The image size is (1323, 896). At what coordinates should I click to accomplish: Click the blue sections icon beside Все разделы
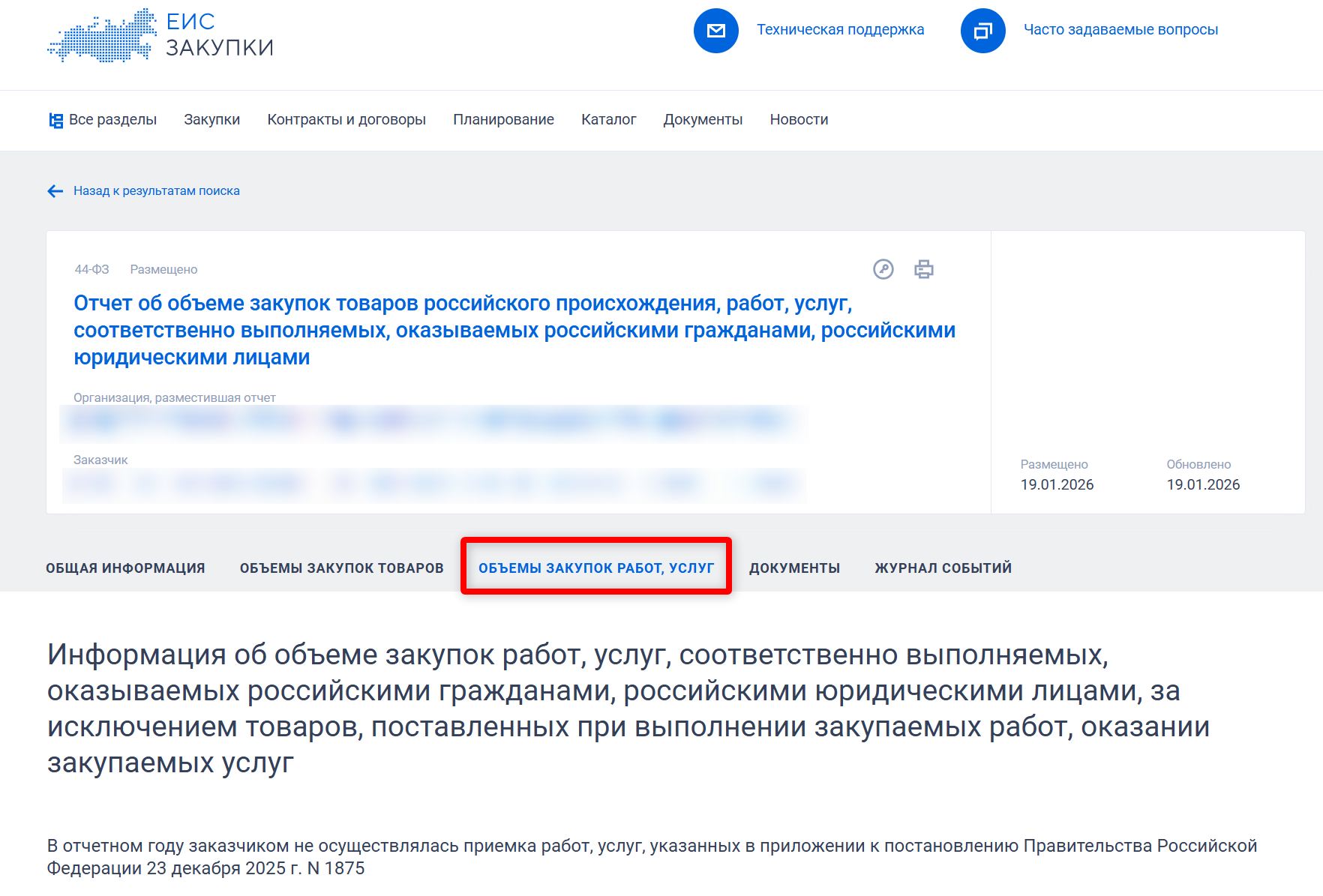55,120
